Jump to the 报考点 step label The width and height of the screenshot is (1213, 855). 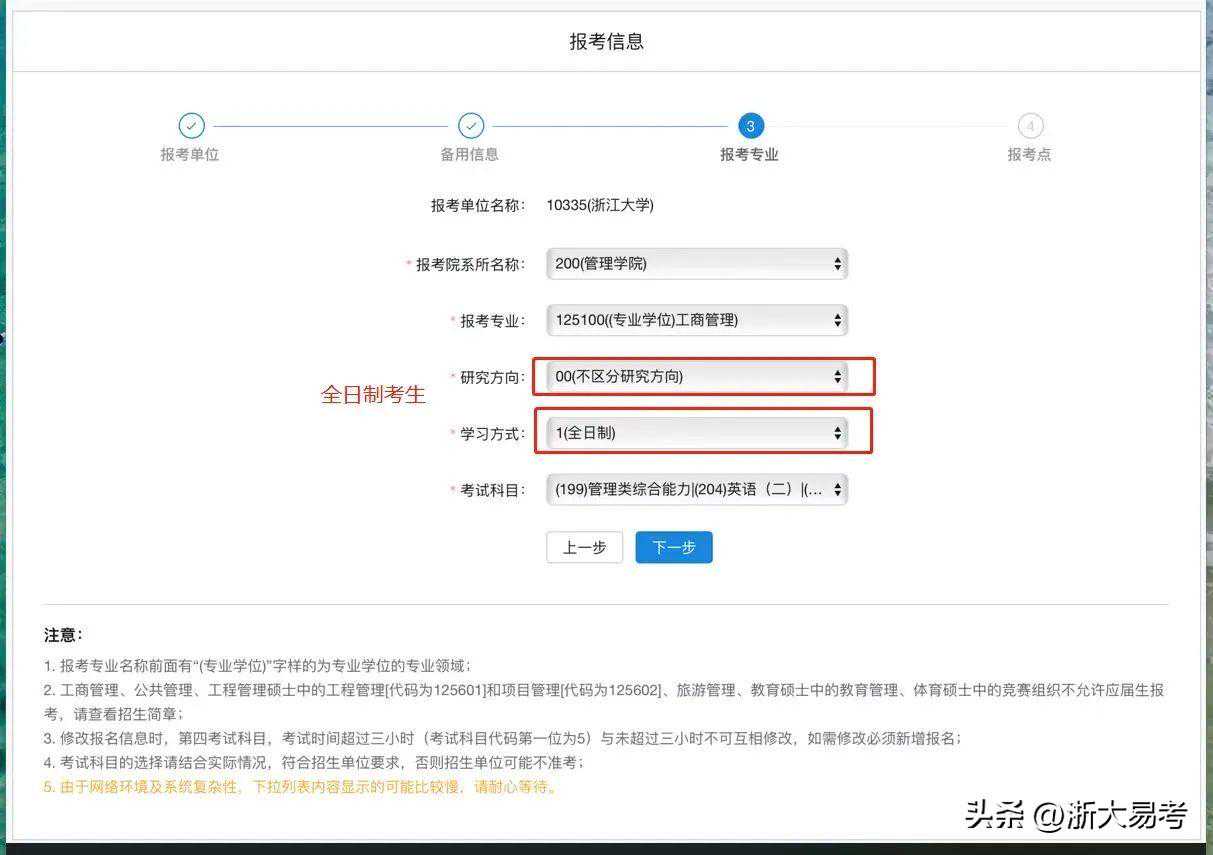click(1029, 155)
